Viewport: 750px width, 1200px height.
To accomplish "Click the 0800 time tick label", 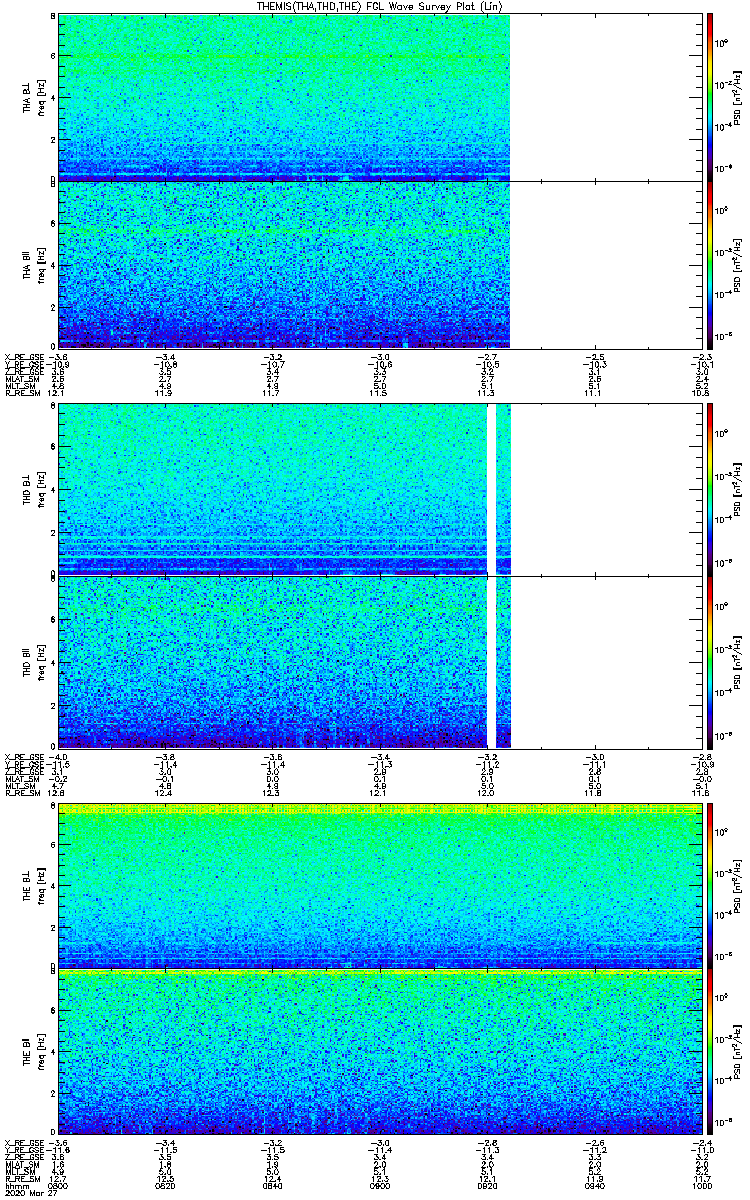I will tap(59, 1186).
